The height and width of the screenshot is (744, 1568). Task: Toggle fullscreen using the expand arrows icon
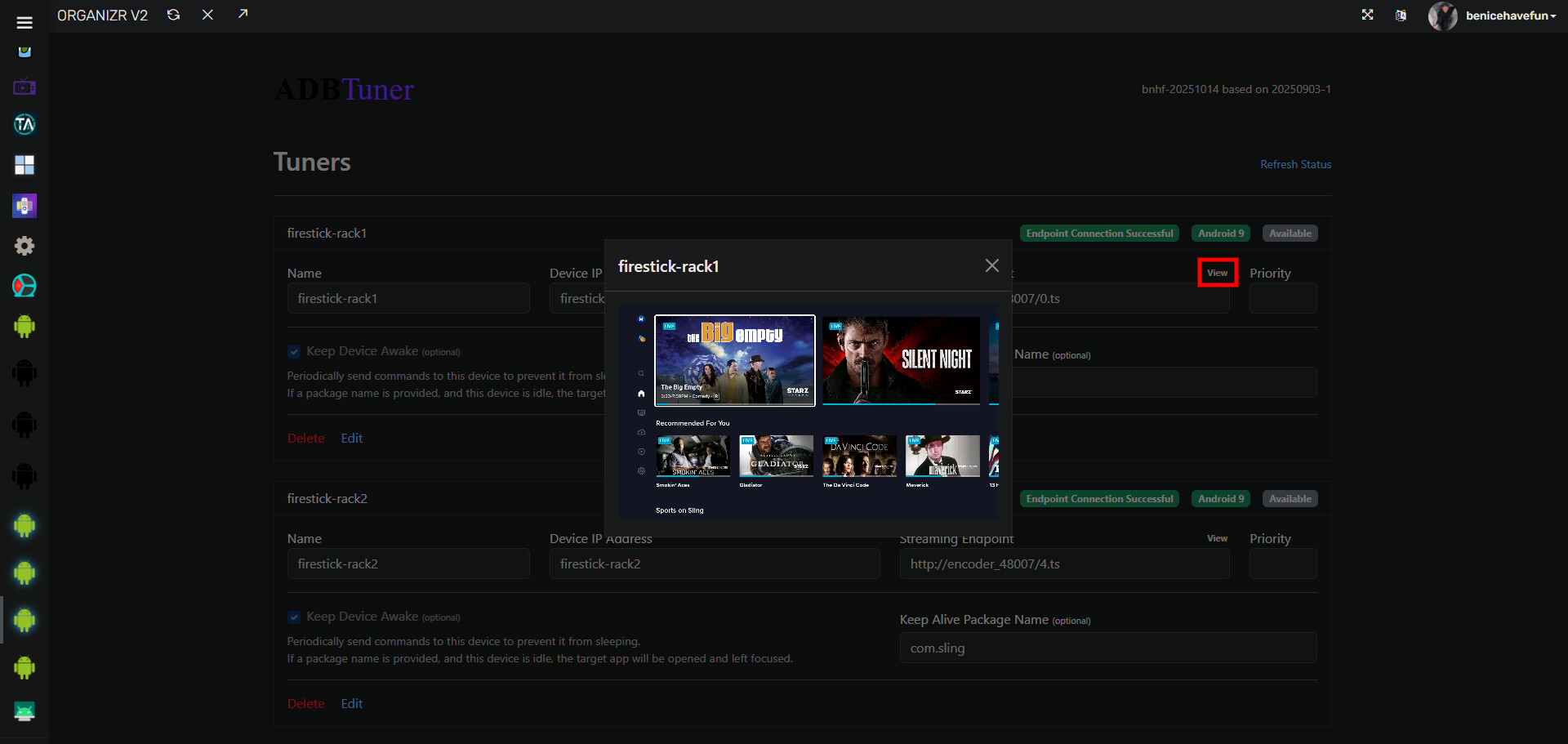[1367, 15]
